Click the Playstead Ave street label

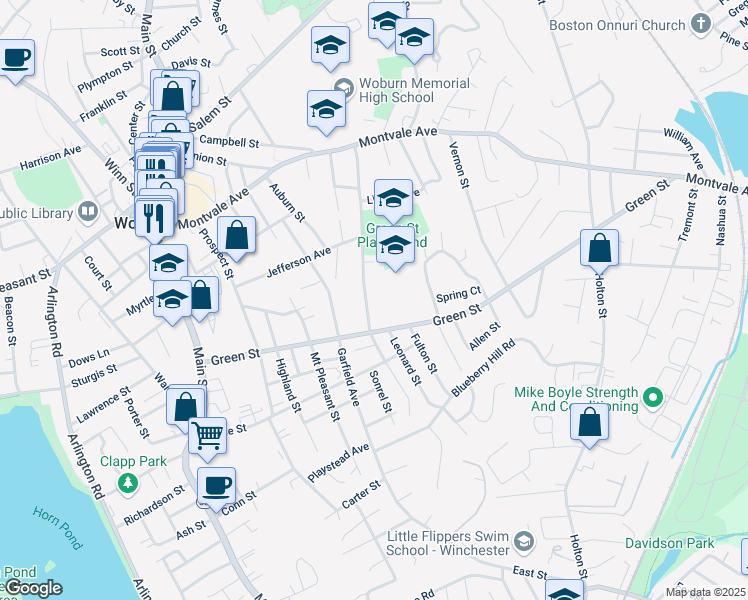coord(338,463)
